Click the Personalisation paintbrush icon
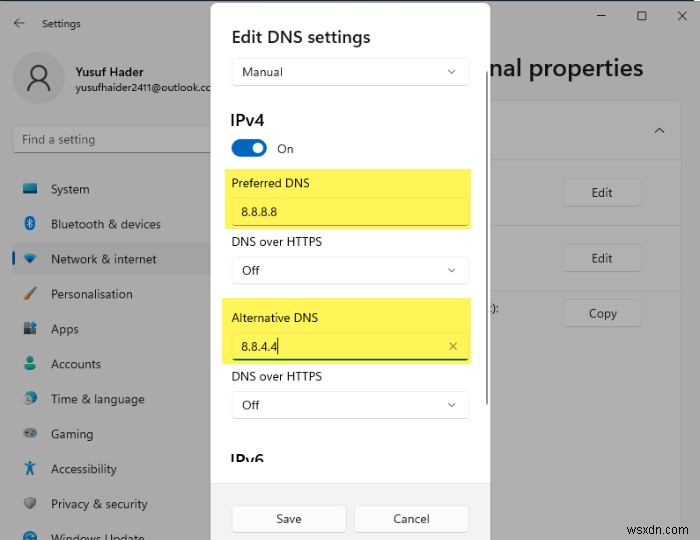The width and height of the screenshot is (700, 540). pos(30,294)
